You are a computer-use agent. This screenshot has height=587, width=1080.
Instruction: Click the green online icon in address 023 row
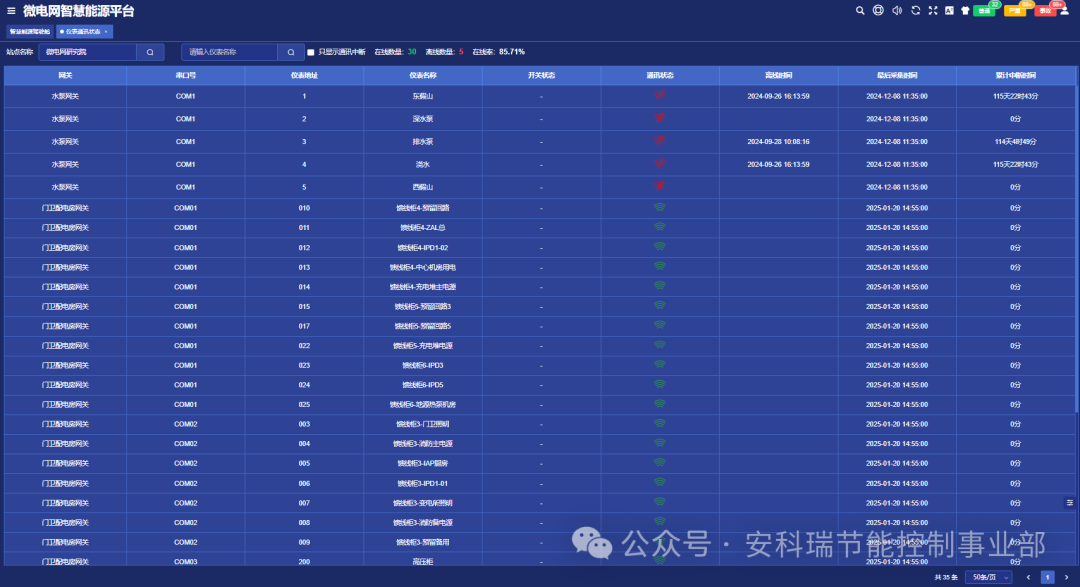[660, 364]
